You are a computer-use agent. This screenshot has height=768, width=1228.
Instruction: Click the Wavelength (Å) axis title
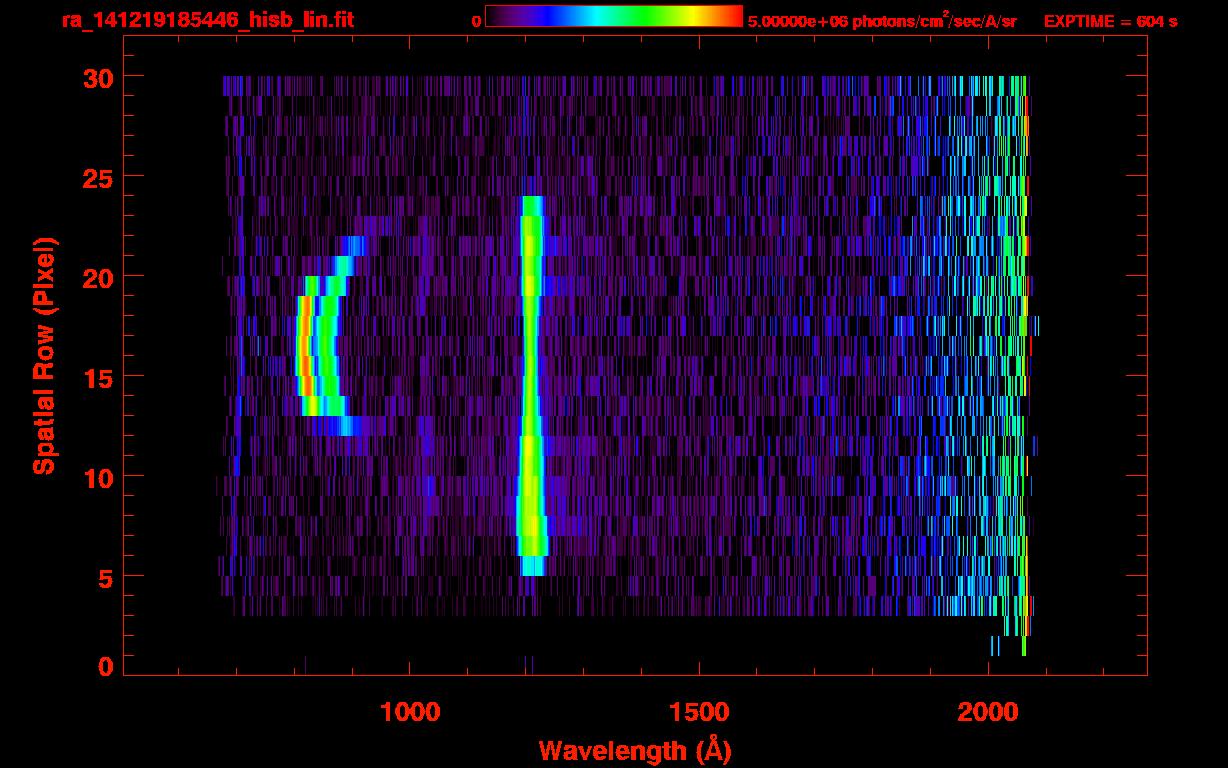[635, 750]
